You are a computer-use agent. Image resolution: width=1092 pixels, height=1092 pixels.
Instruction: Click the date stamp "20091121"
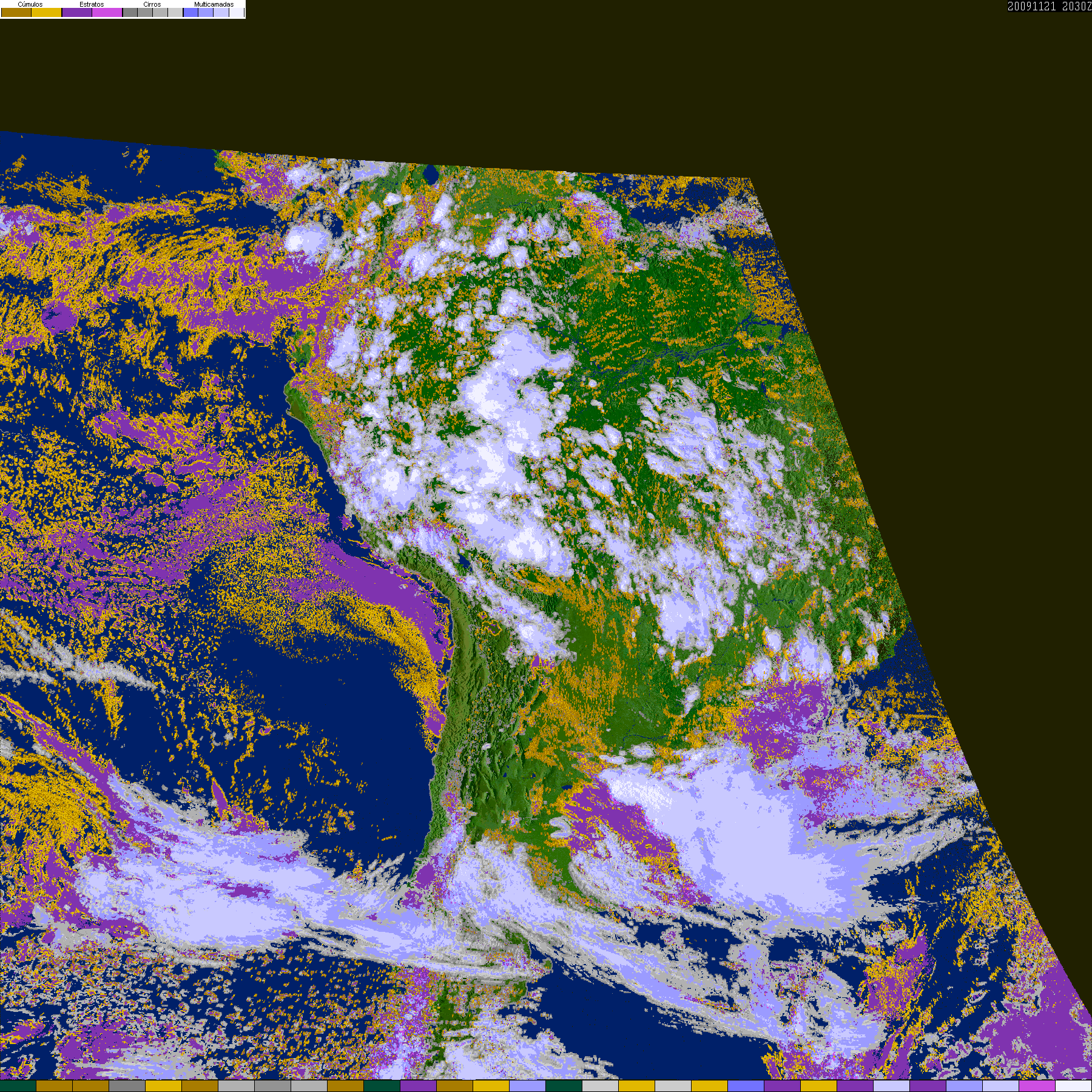[x=1032, y=6]
